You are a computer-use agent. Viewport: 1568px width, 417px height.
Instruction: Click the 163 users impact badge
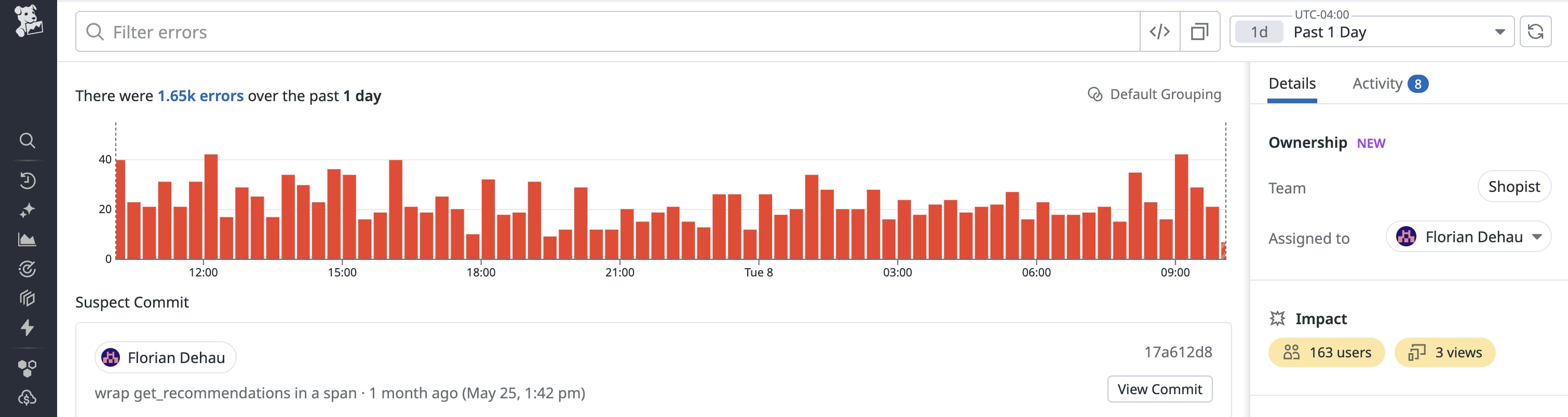[1327, 353]
